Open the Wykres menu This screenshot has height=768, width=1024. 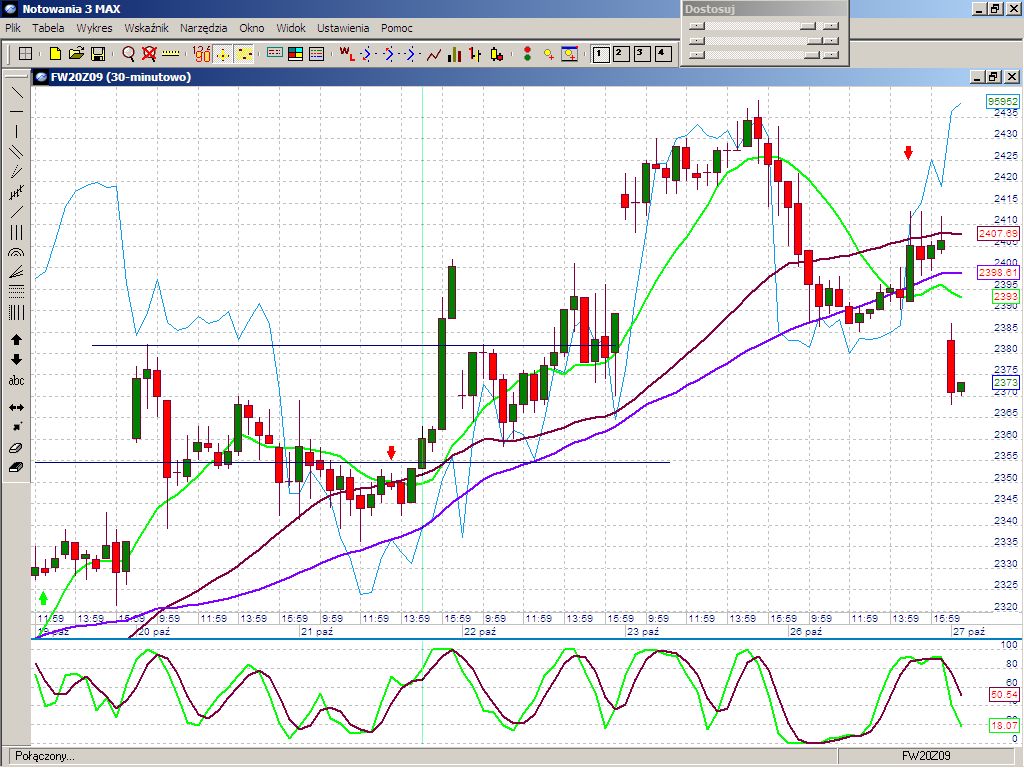[x=94, y=28]
